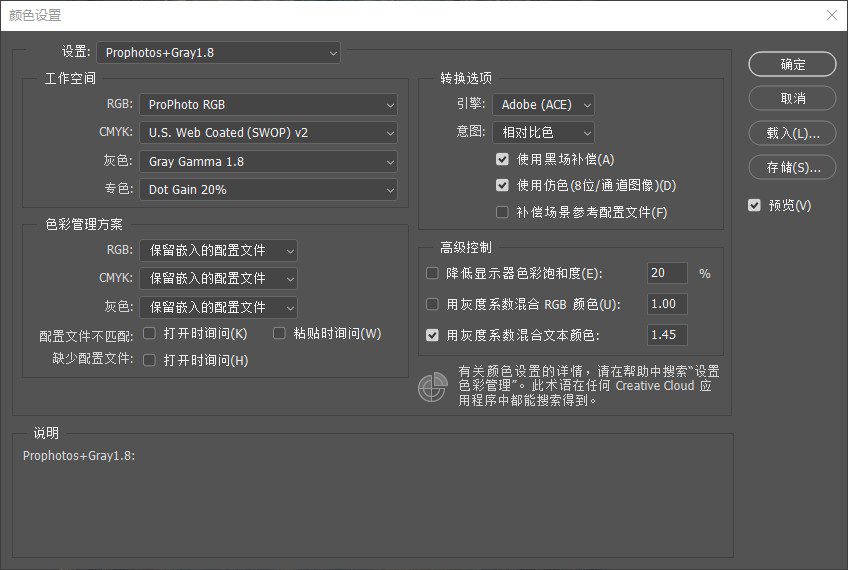Image resolution: width=848 pixels, height=570 pixels.
Task: Click the 确定 button
Action: pos(792,64)
